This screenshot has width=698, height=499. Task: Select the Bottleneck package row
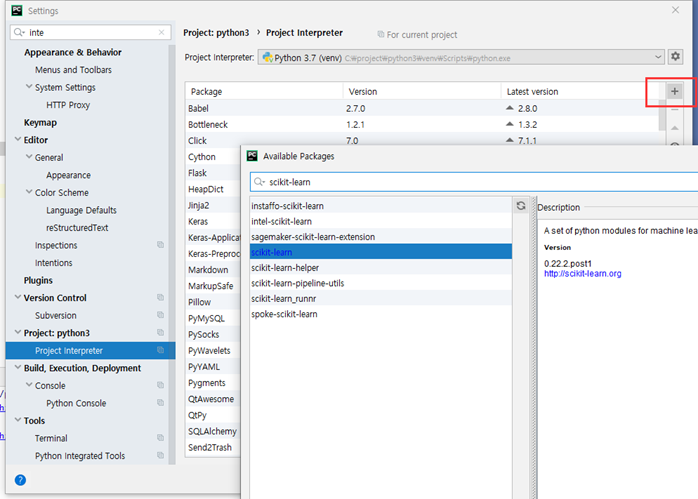pyautogui.click(x=422, y=124)
